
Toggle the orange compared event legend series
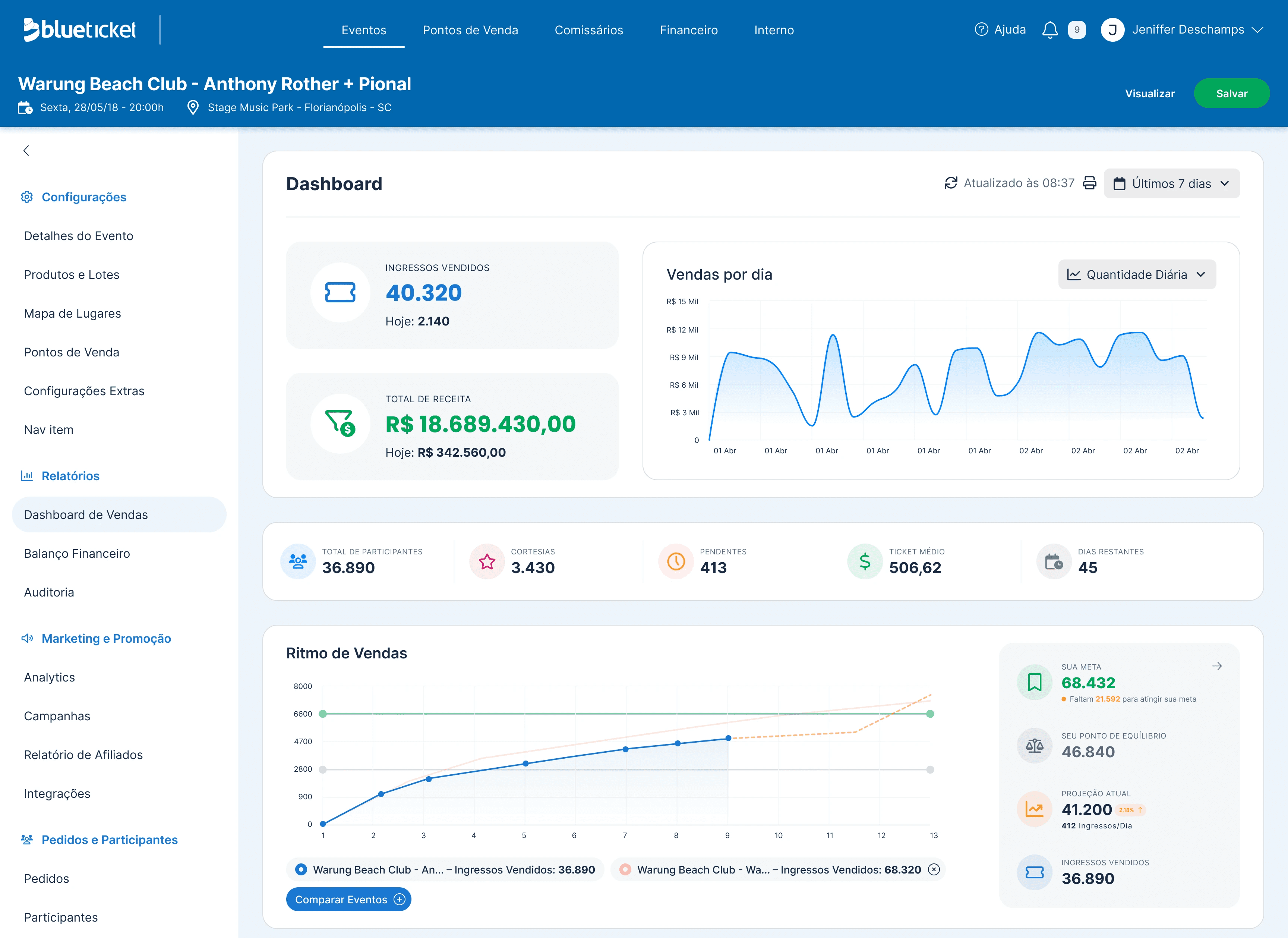[x=625, y=869]
